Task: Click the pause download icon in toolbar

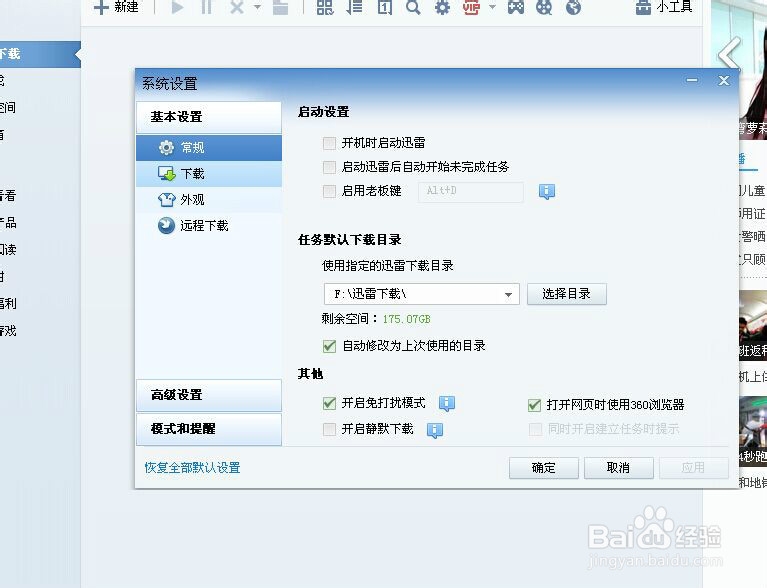Action: coord(207,7)
